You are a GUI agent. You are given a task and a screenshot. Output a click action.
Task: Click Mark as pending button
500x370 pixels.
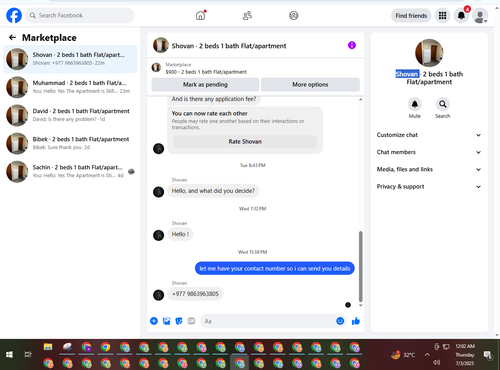[x=205, y=85]
